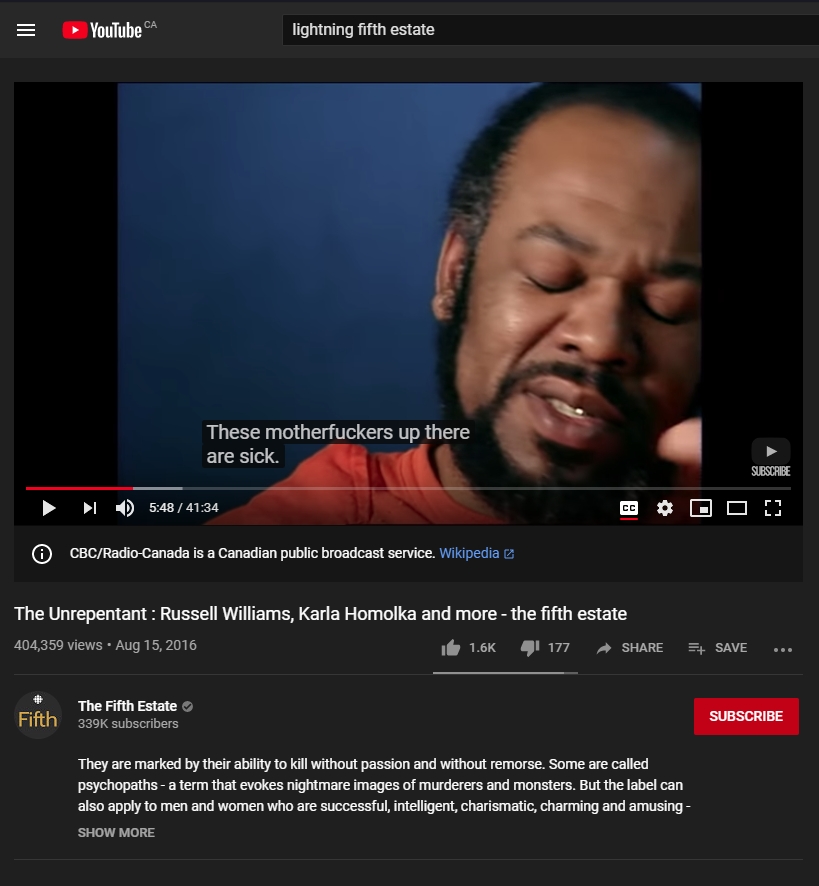The width and height of the screenshot is (819, 886).
Task: Open the player settings gear
Action: click(x=665, y=508)
